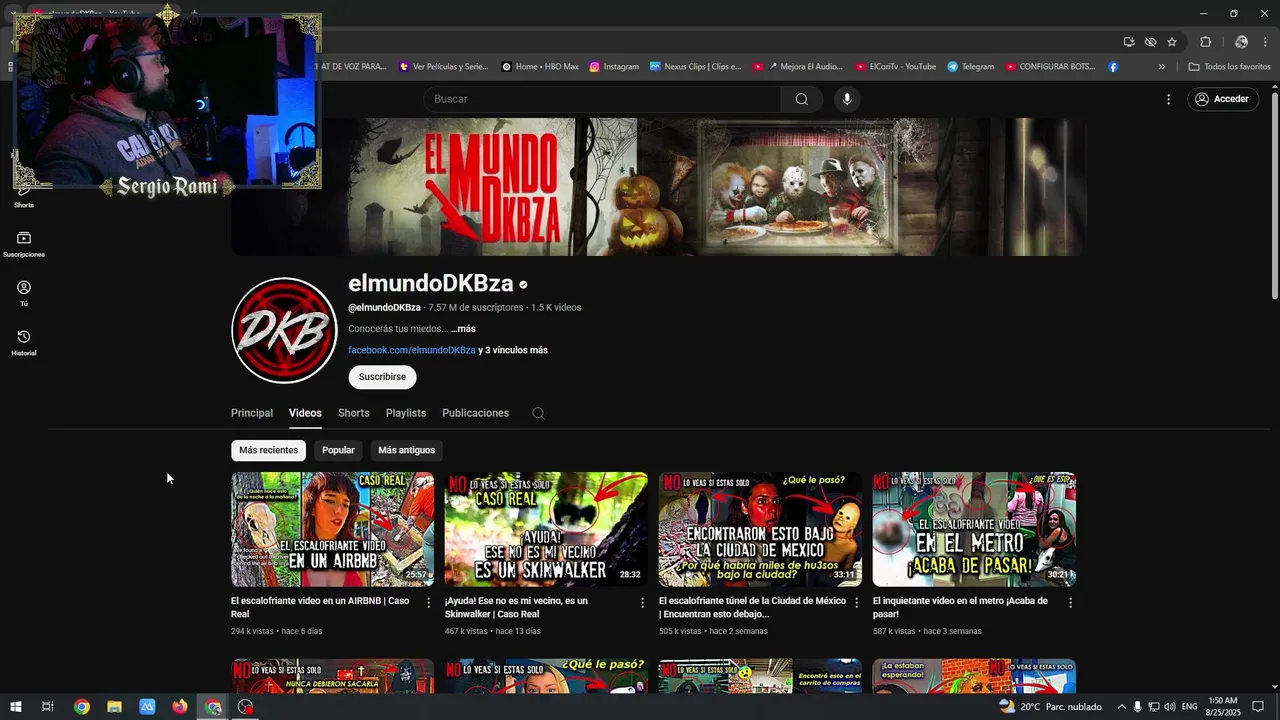This screenshot has width=1280, height=720.
Task: Open the weather widget showing 20°C
Action: point(1050,707)
